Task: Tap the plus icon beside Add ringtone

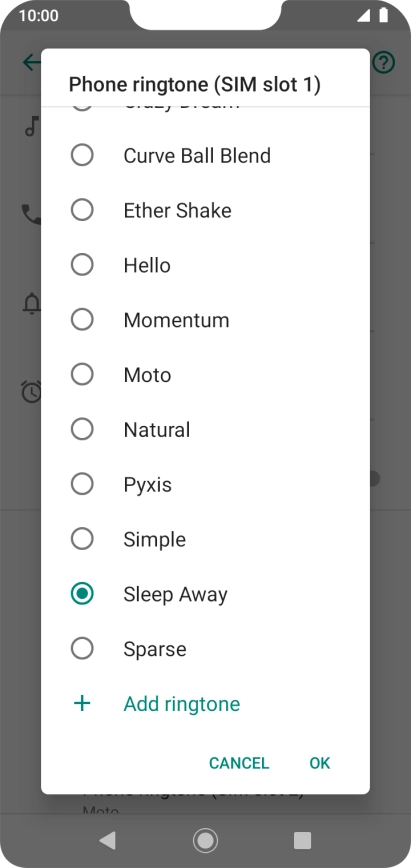Action: point(82,704)
